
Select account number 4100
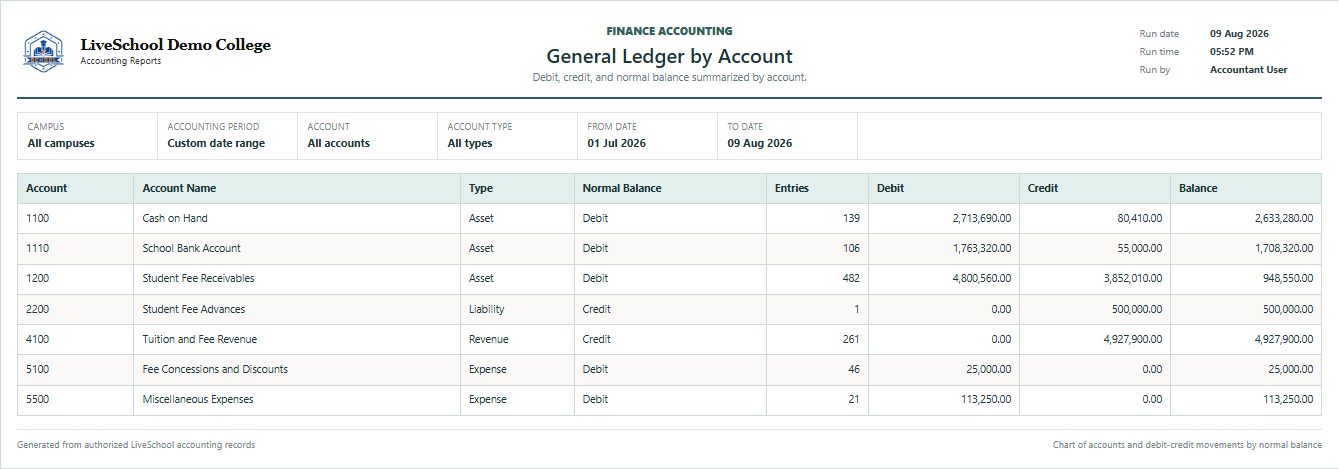click(39, 339)
